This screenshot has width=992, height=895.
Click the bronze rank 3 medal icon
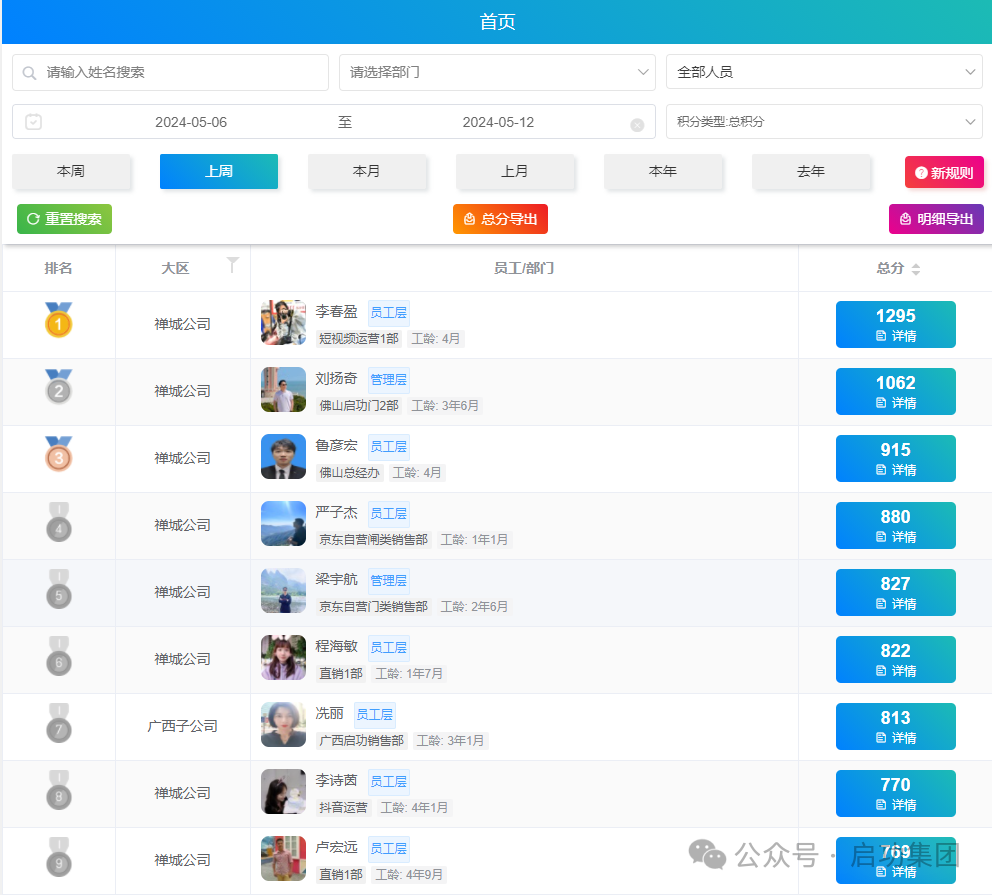59,455
